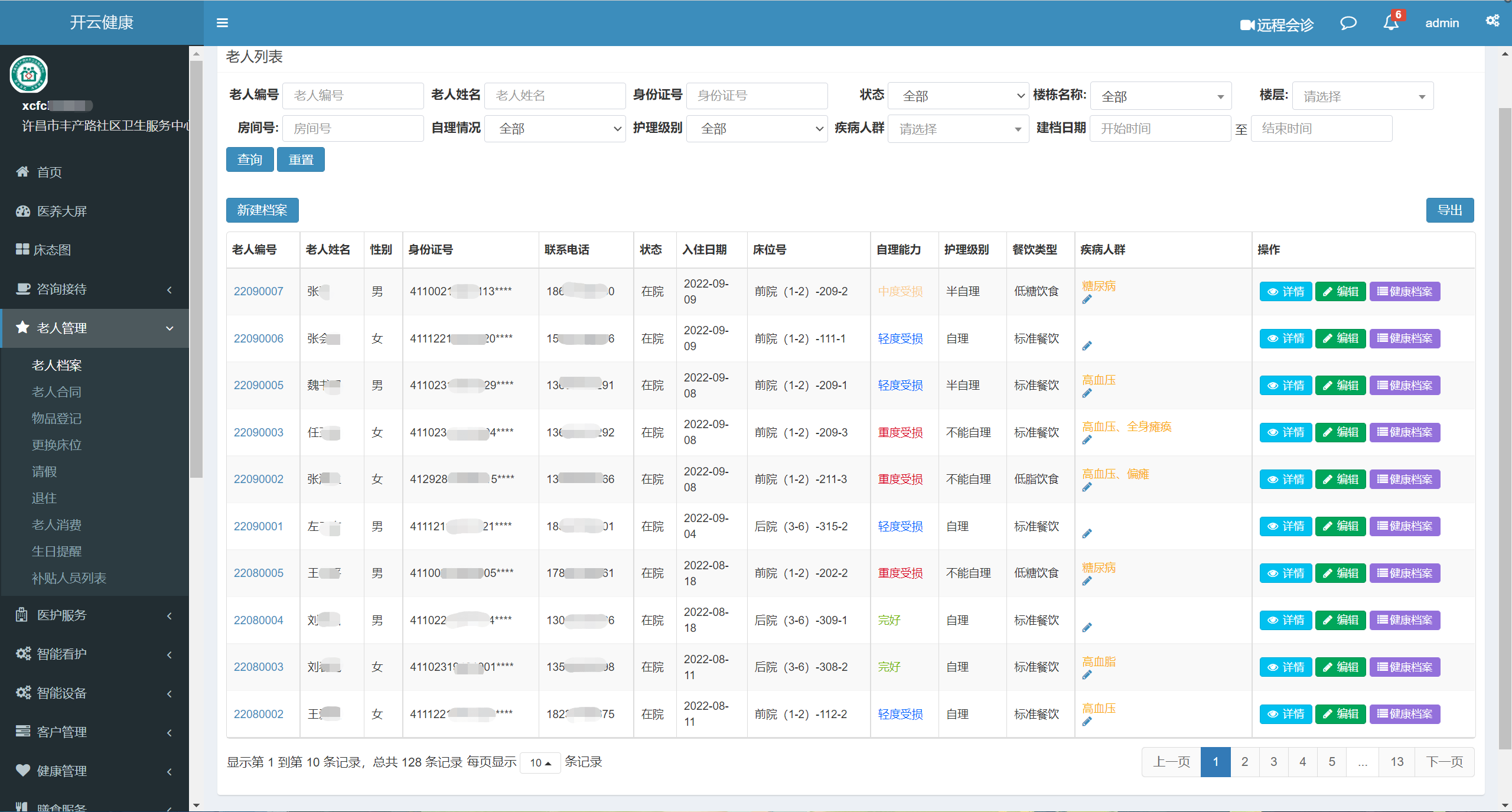Edit disease tag pencil for 22090006
The width and height of the screenshot is (1512, 812).
click(x=1087, y=346)
